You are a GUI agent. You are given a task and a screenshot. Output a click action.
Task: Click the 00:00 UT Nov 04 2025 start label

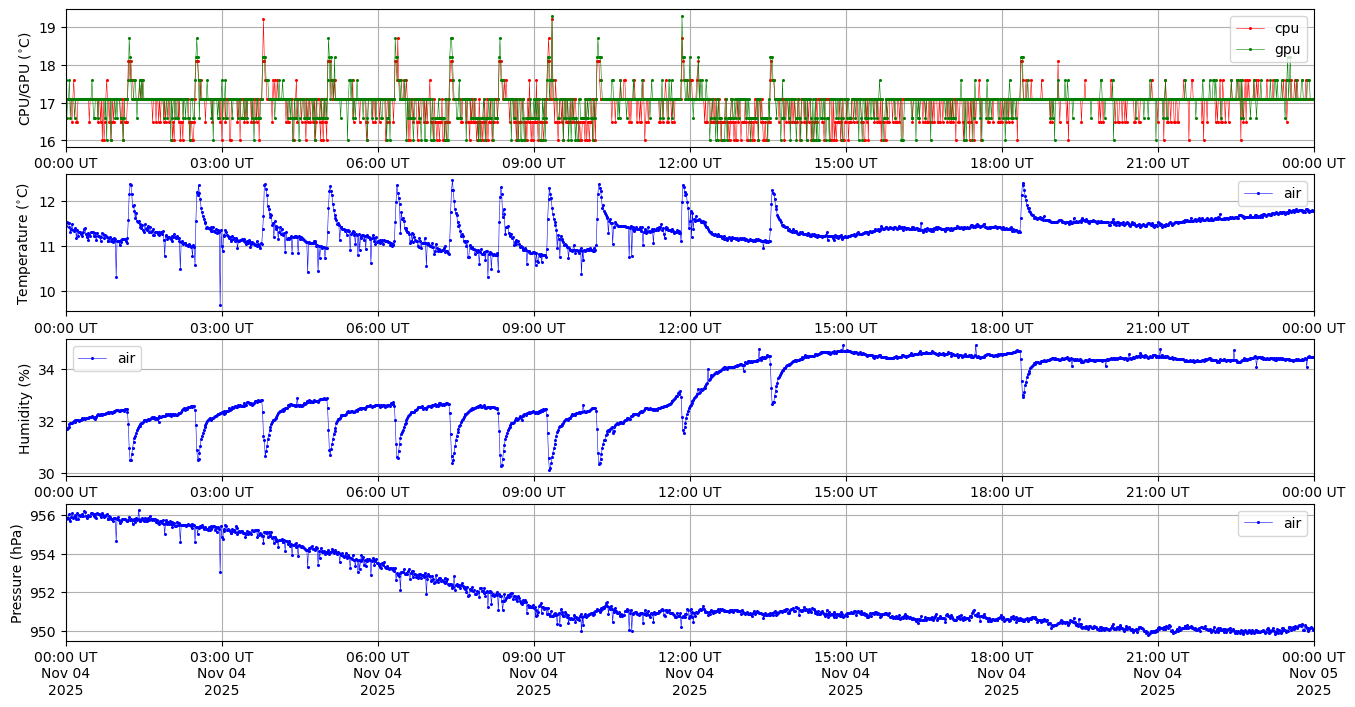(66, 674)
